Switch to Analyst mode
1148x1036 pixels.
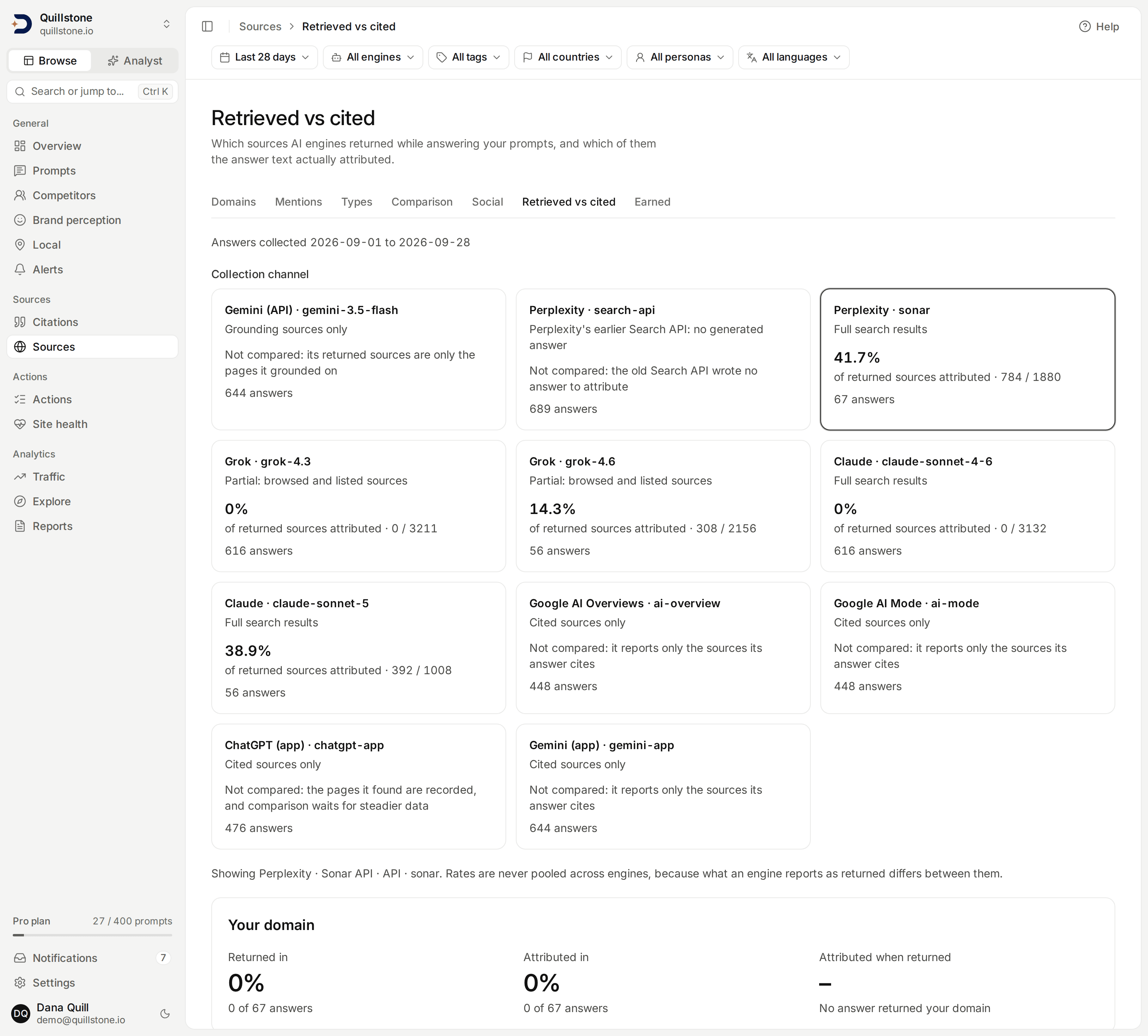click(x=135, y=60)
